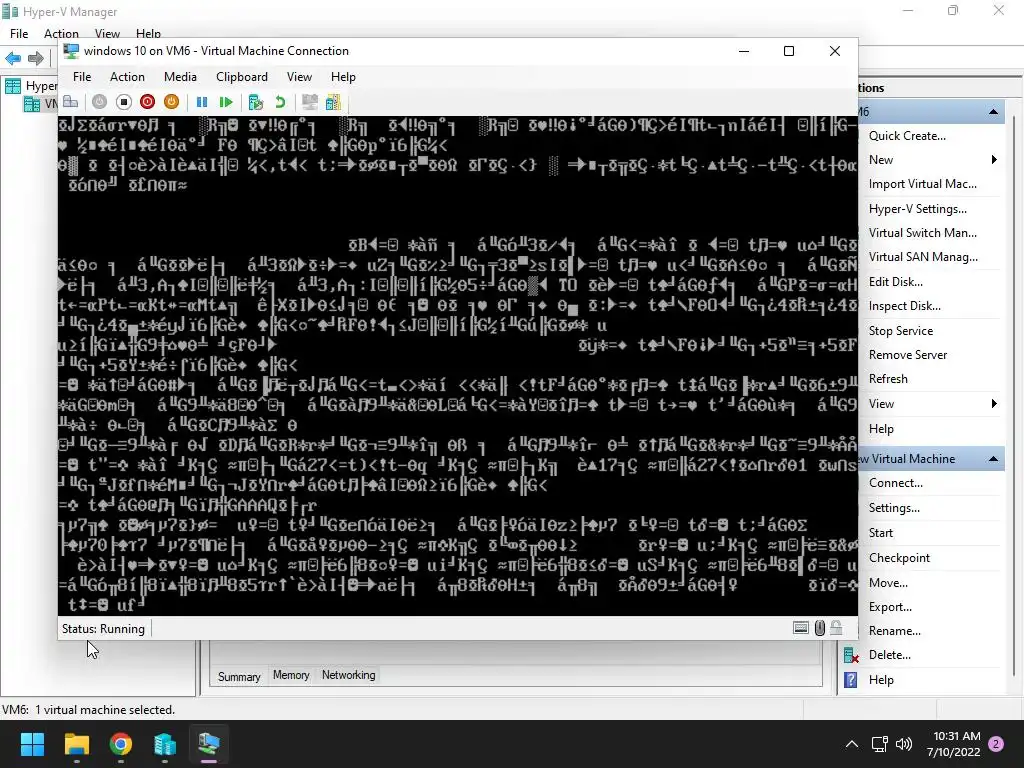Open Virtual SAN Manager action

click(x=923, y=257)
